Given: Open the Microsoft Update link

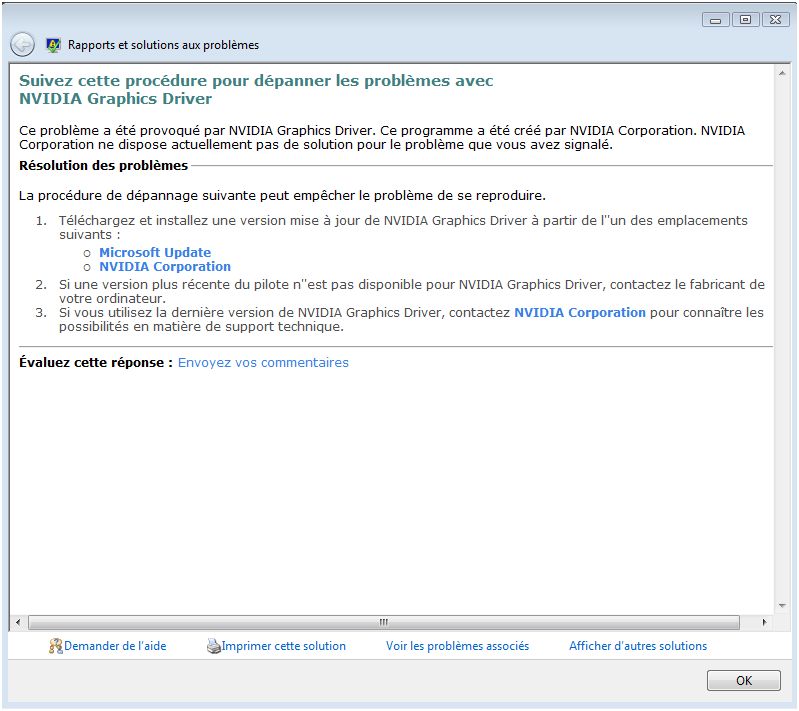Looking at the screenshot, I should point(155,253).
